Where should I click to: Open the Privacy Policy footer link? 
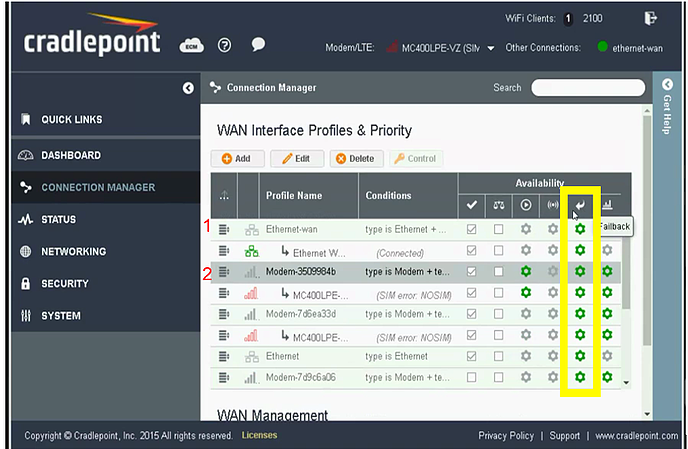[x=506, y=436]
